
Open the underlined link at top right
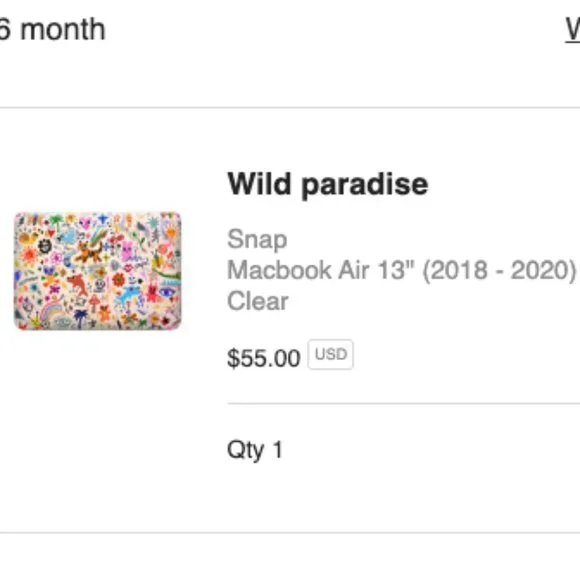pyautogui.click(x=573, y=30)
